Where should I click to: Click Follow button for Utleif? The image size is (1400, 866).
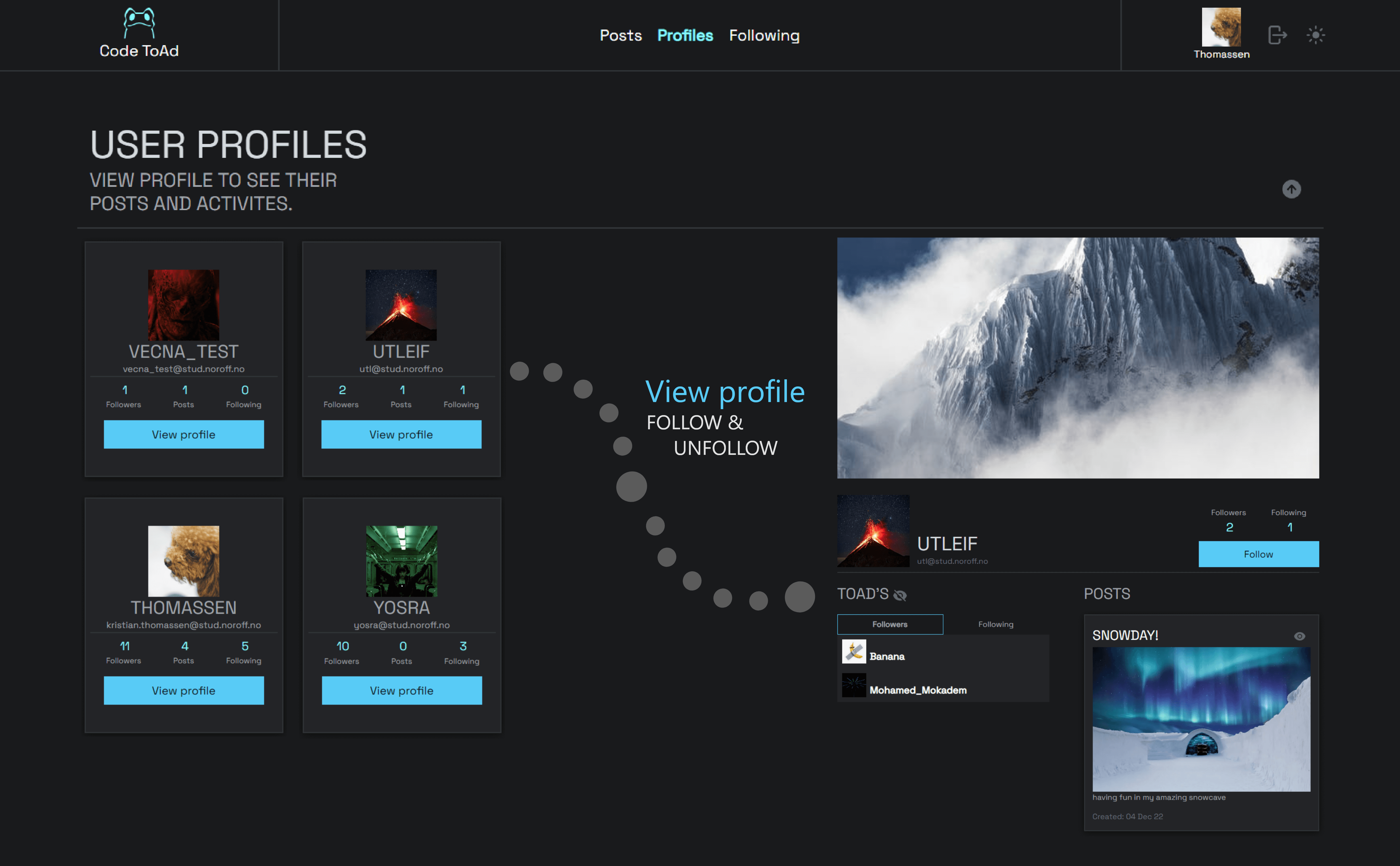click(x=1259, y=555)
